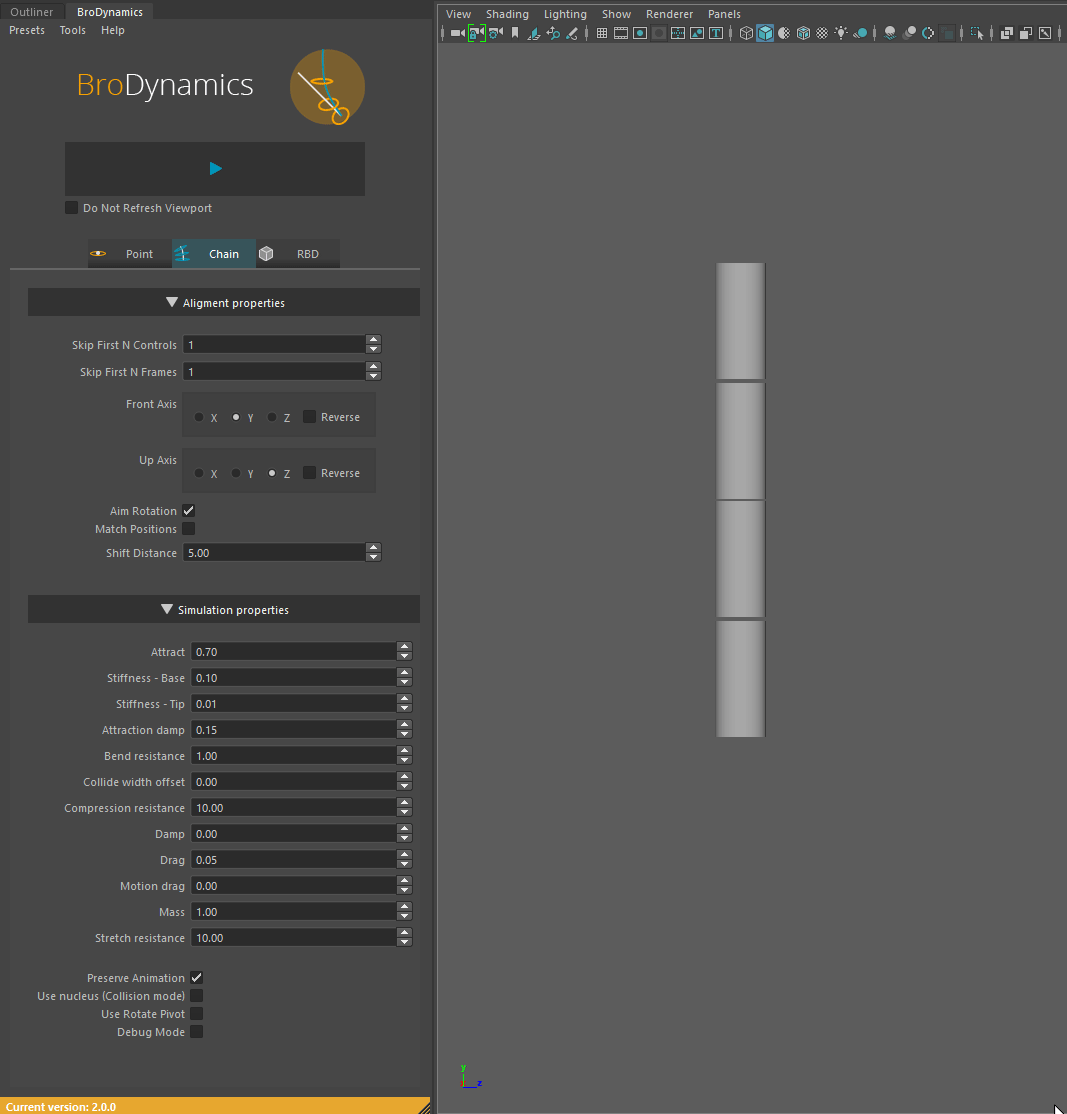The image size is (1067, 1114).
Task: Toggle the Lock Camera icon
Action: coord(477,33)
